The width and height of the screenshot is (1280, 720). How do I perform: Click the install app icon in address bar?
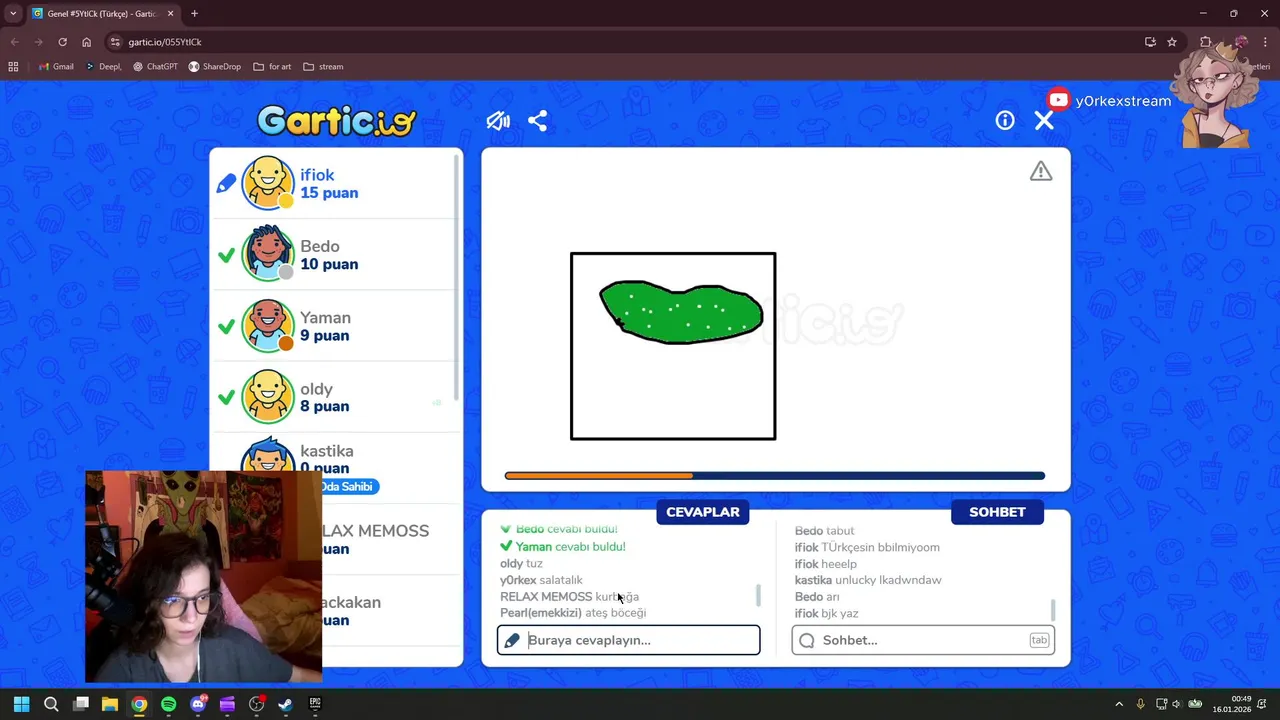pos(1150,42)
